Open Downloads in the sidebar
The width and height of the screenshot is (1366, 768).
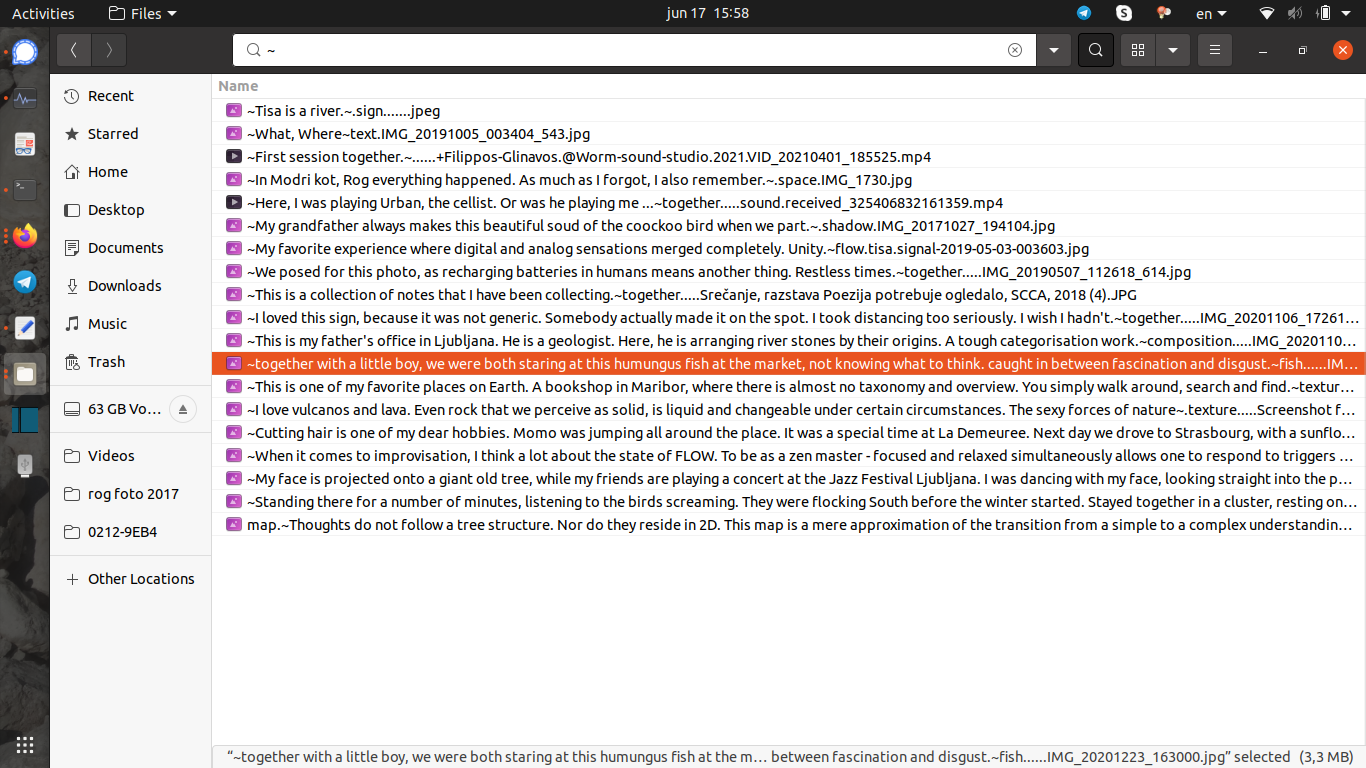click(x=131, y=286)
